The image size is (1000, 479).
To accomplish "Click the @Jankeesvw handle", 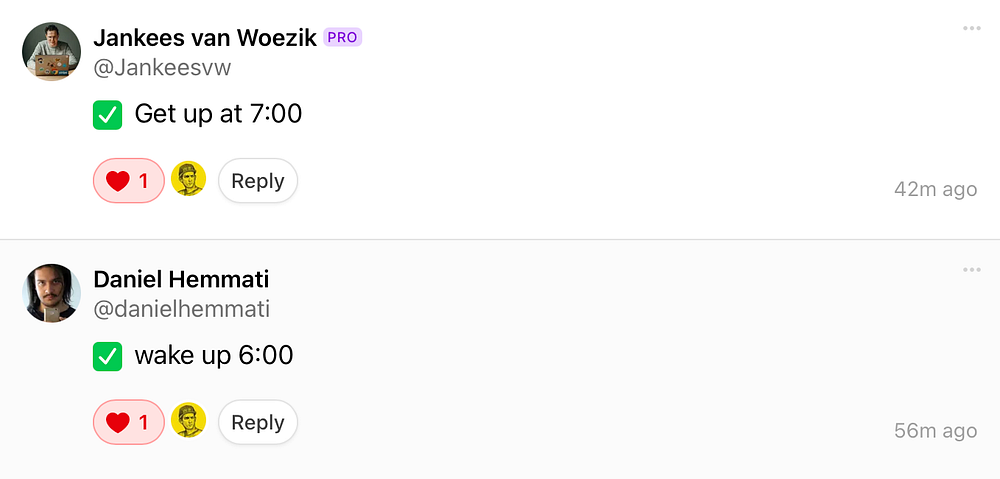I will coord(162,68).
